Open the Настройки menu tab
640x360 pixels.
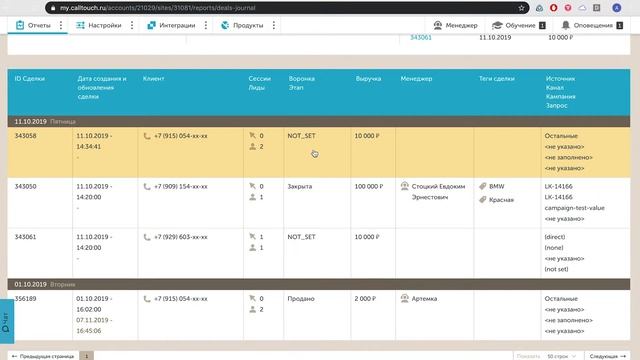coord(99,25)
